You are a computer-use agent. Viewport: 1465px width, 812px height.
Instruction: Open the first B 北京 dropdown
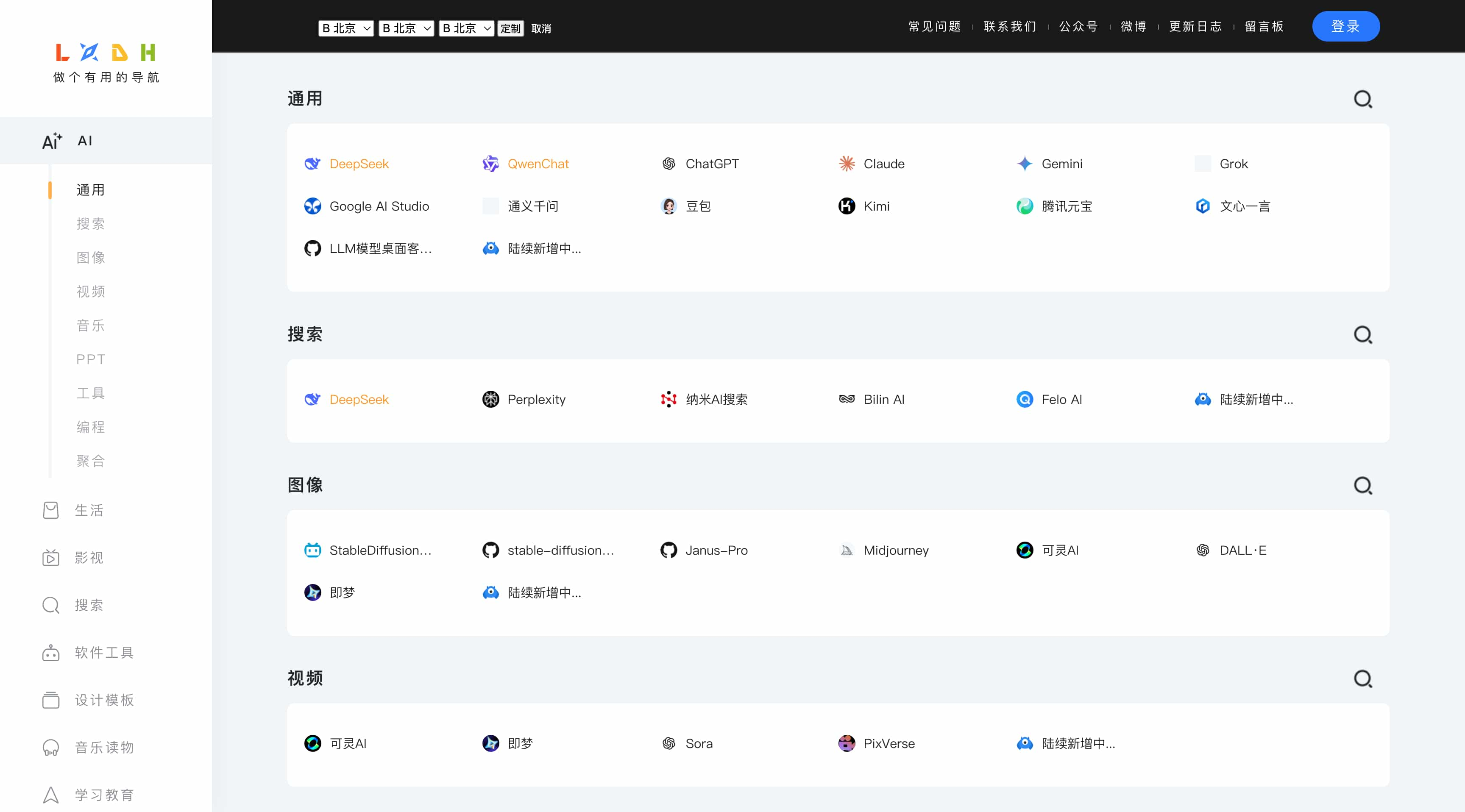pos(346,28)
